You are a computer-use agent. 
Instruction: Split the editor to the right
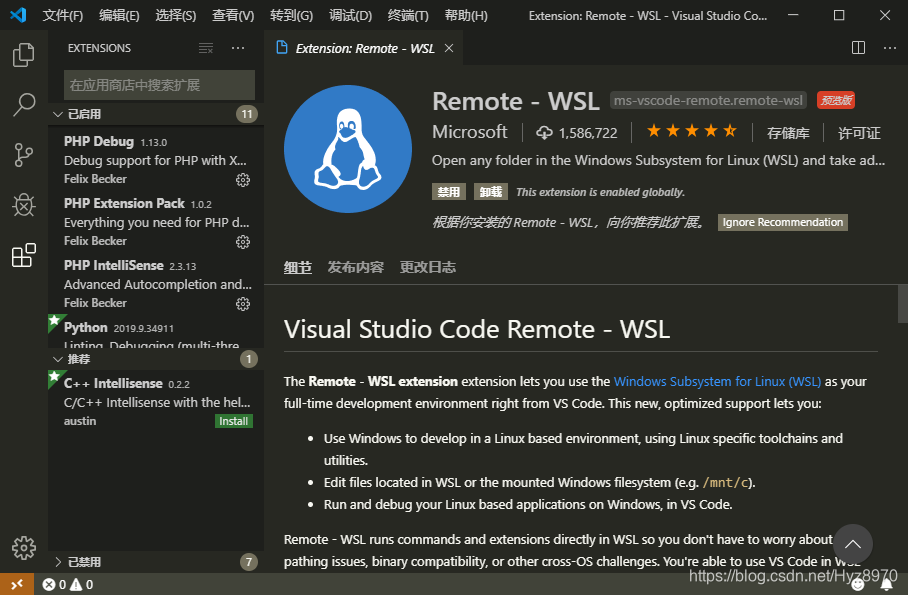858,48
